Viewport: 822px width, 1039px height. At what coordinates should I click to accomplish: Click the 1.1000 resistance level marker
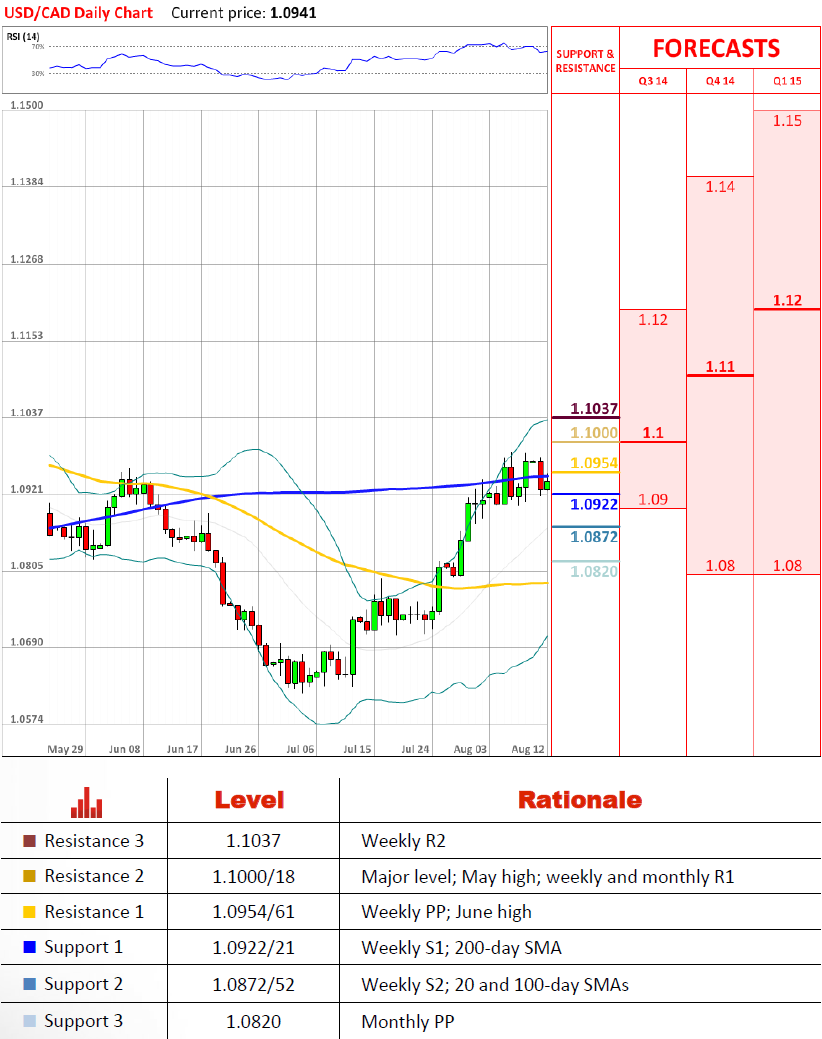(x=593, y=433)
